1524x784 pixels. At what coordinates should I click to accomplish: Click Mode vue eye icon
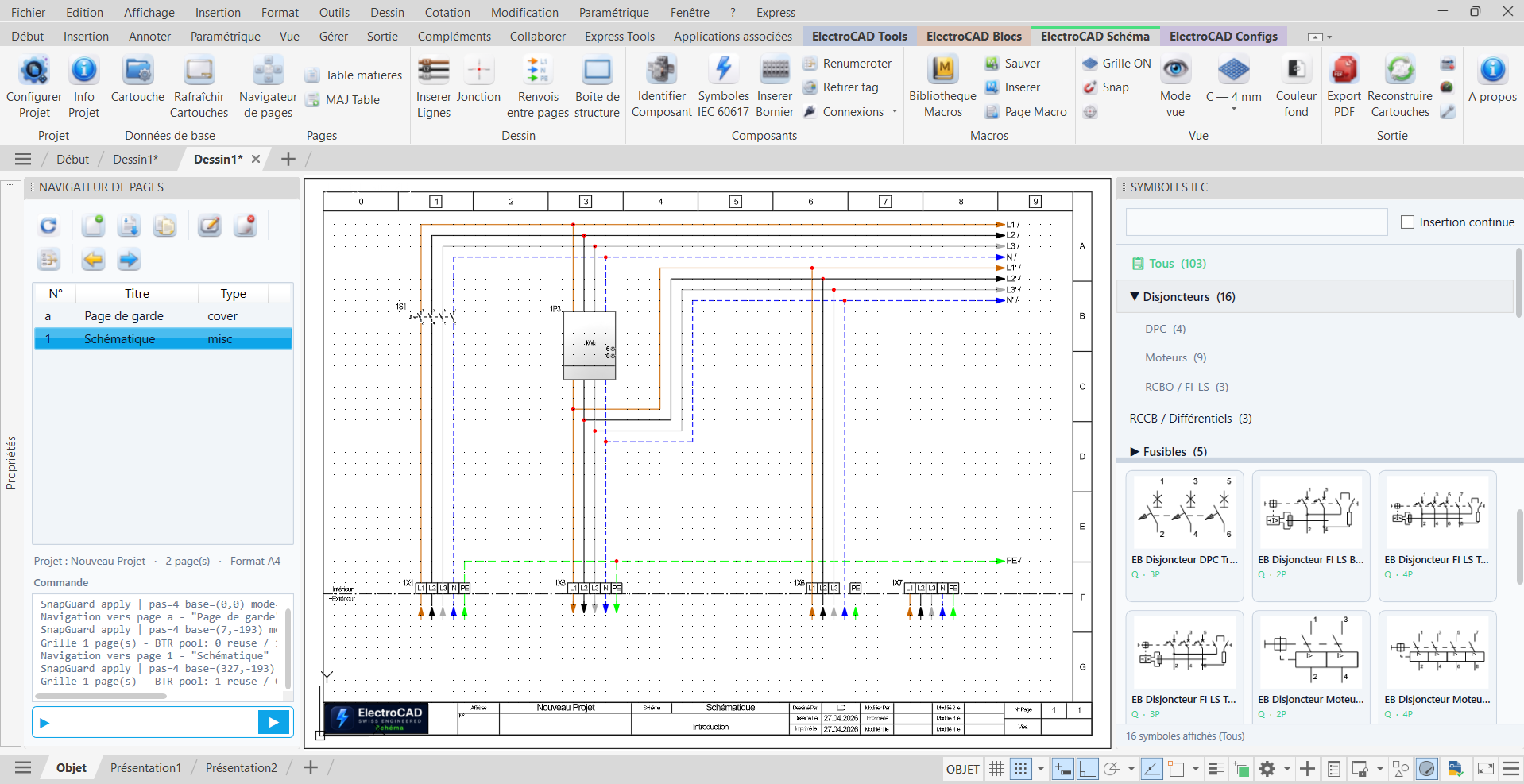tap(1175, 71)
